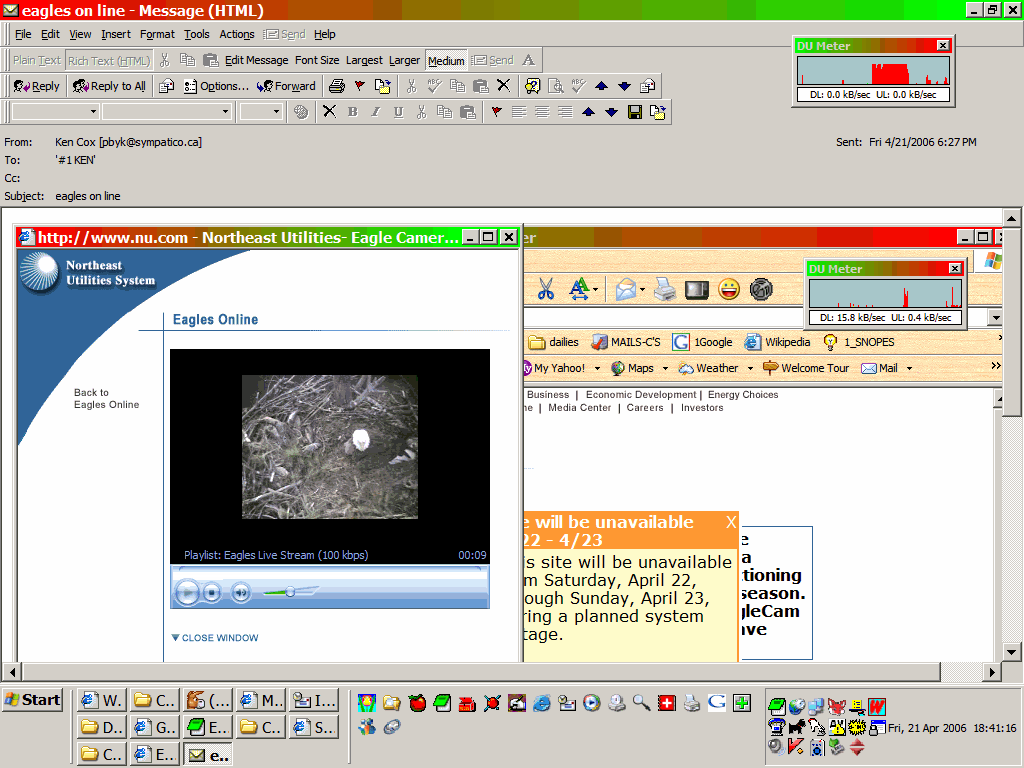Click the Forward button
The image size is (1024, 768).
(x=286, y=86)
